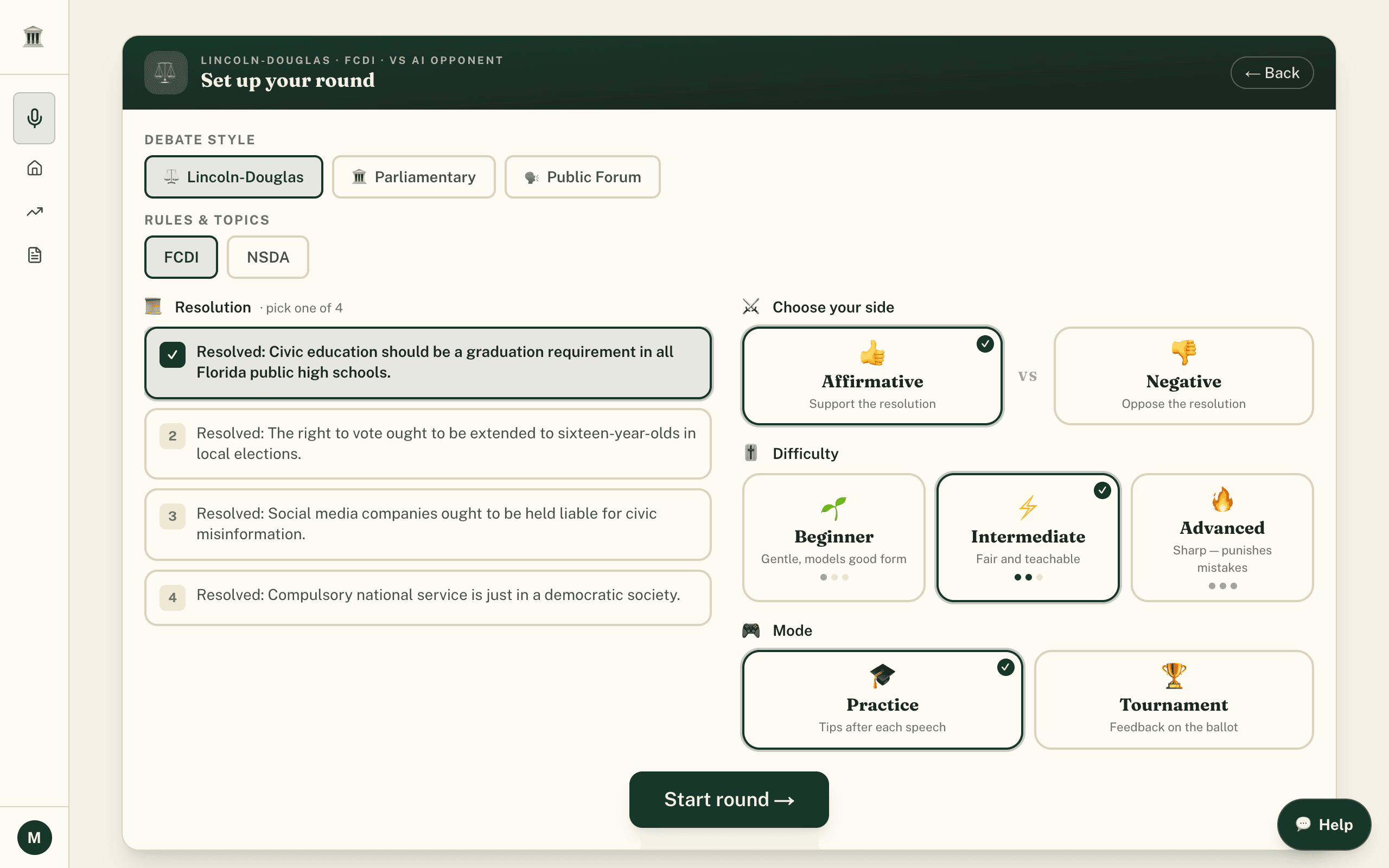The height and width of the screenshot is (868, 1389).
Task: Click the joystick Mode section icon
Action: (751, 630)
